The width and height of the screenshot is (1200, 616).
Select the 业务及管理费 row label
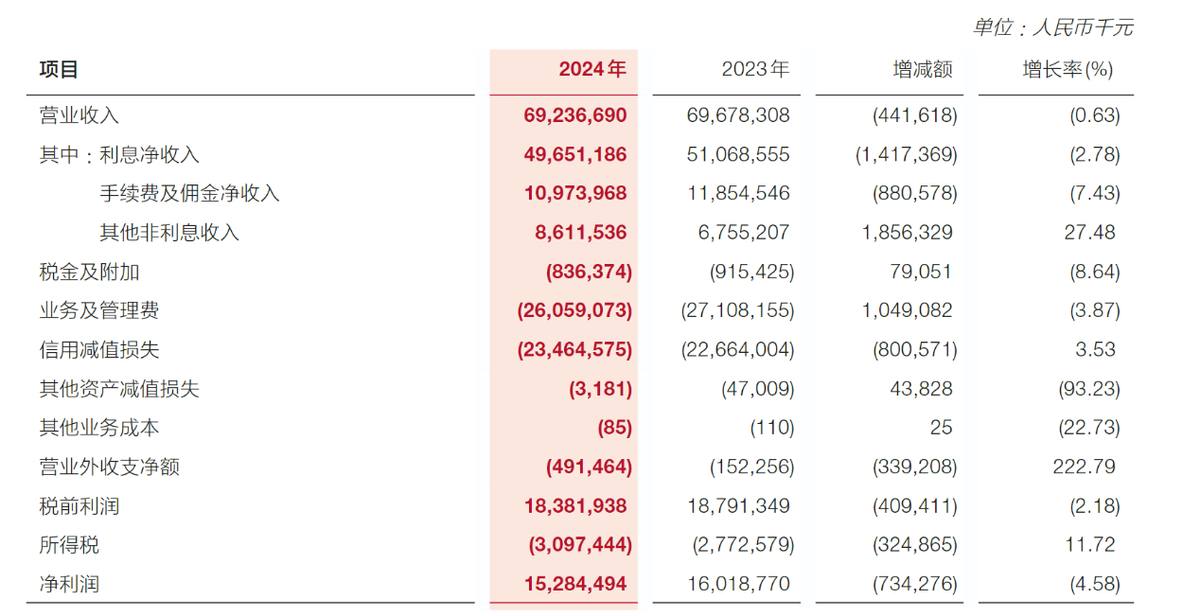(99, 311)
